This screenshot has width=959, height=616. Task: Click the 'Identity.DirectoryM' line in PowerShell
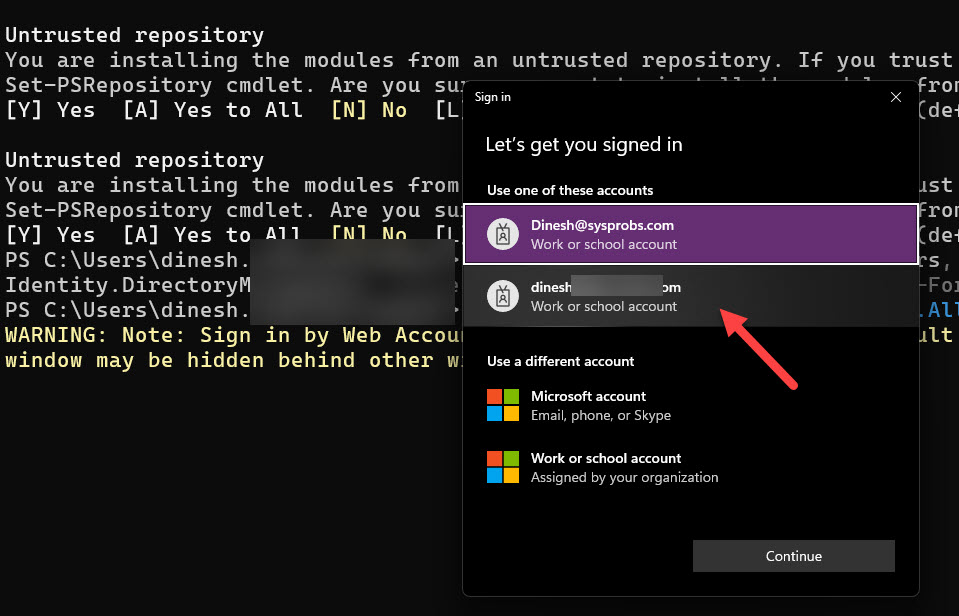[128, 286]
